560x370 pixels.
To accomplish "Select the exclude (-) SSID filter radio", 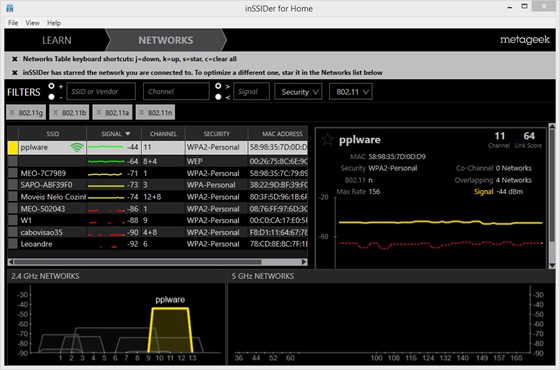I will click(x=51, y=97).
